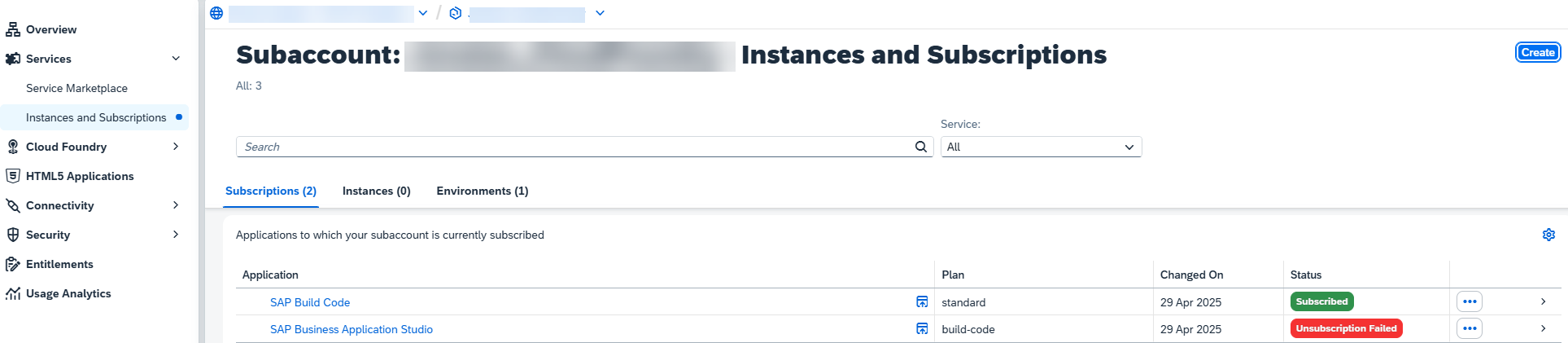Expand the subaccount breadcrumb dropdown
Image resolution: width=1568 pixels, height=343 pixels.
(x=600, y=13)
